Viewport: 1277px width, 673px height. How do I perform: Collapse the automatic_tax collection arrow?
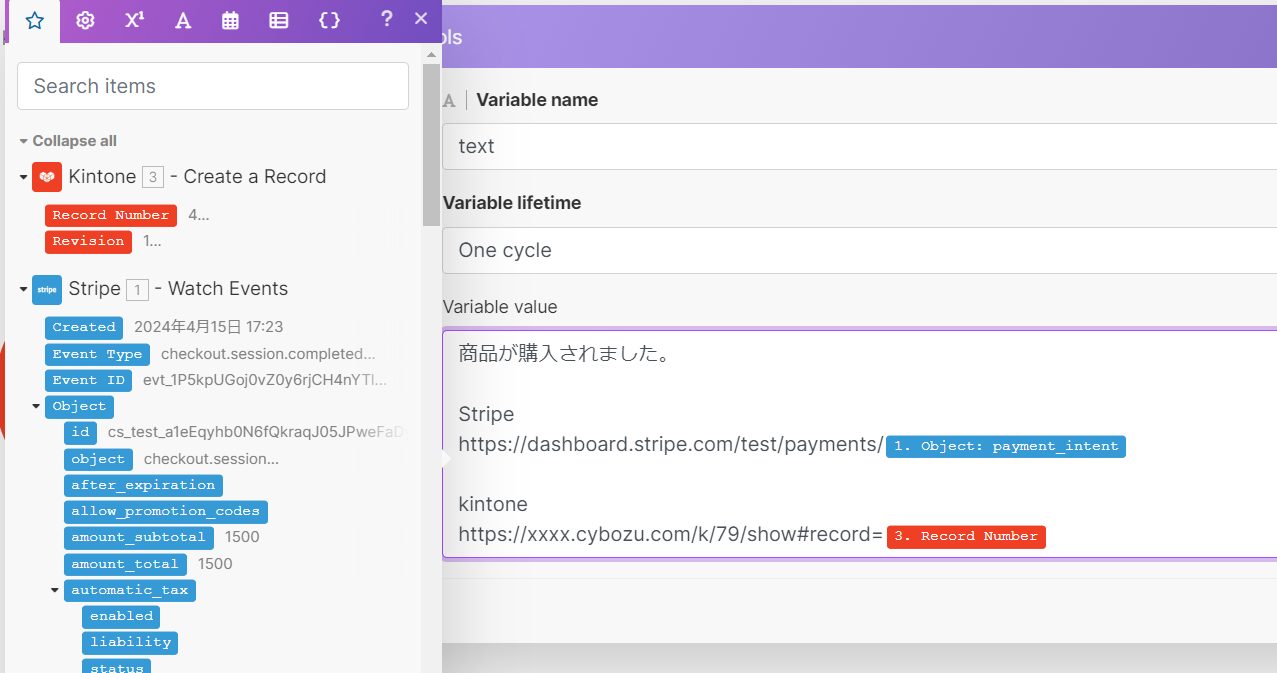[x=55, y=590]
